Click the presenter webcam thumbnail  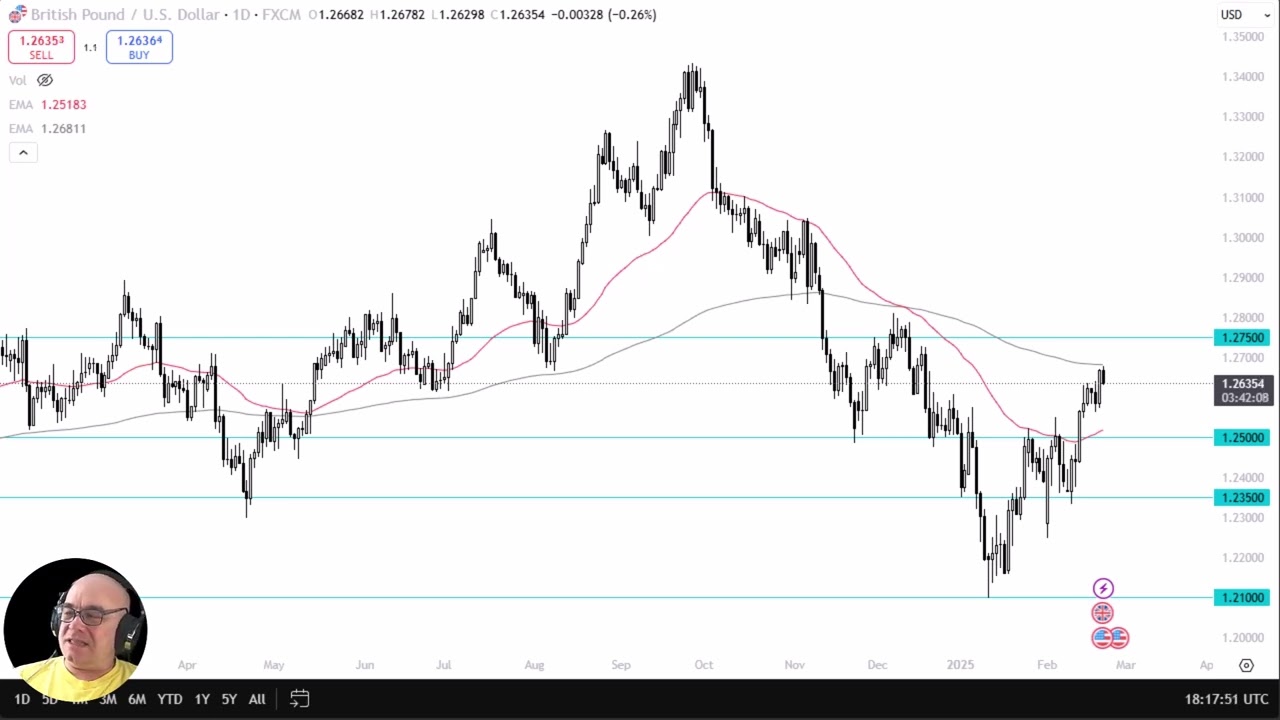[75, 630]
